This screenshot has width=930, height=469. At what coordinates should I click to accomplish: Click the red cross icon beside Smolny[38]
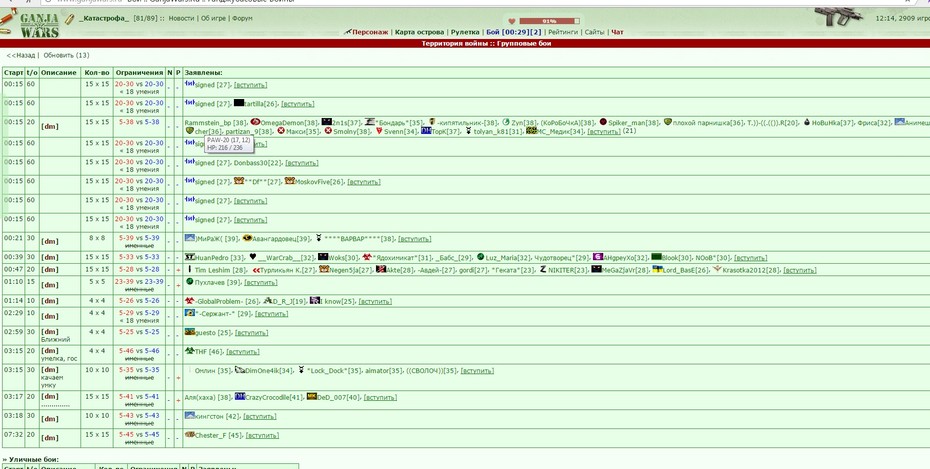pyautogui.click(x=328, y=131)
